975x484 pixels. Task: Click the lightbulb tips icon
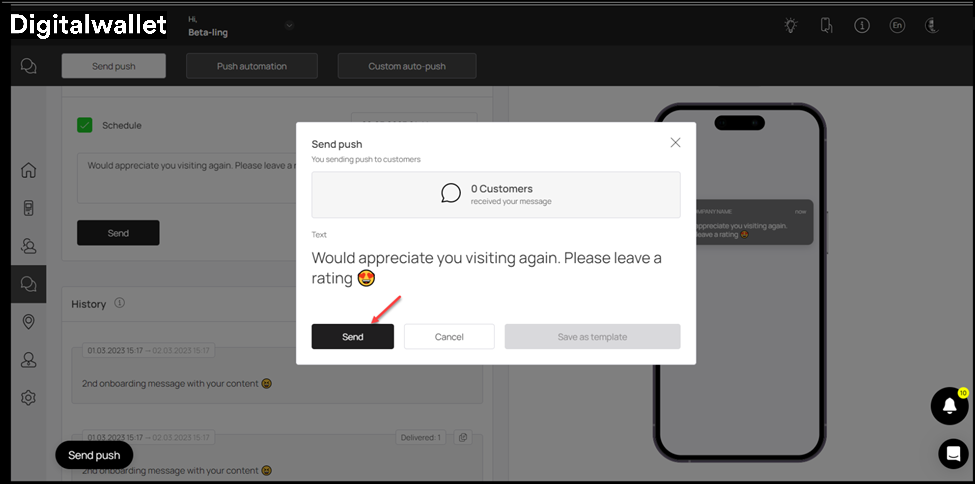(x=790, y=26)
